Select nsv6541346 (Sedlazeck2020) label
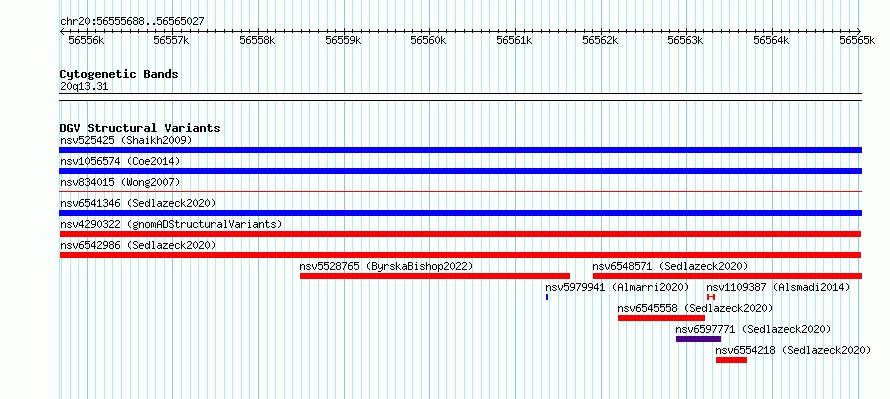The height and width of the screenshot is (399, 890). [x=138, y=203]
